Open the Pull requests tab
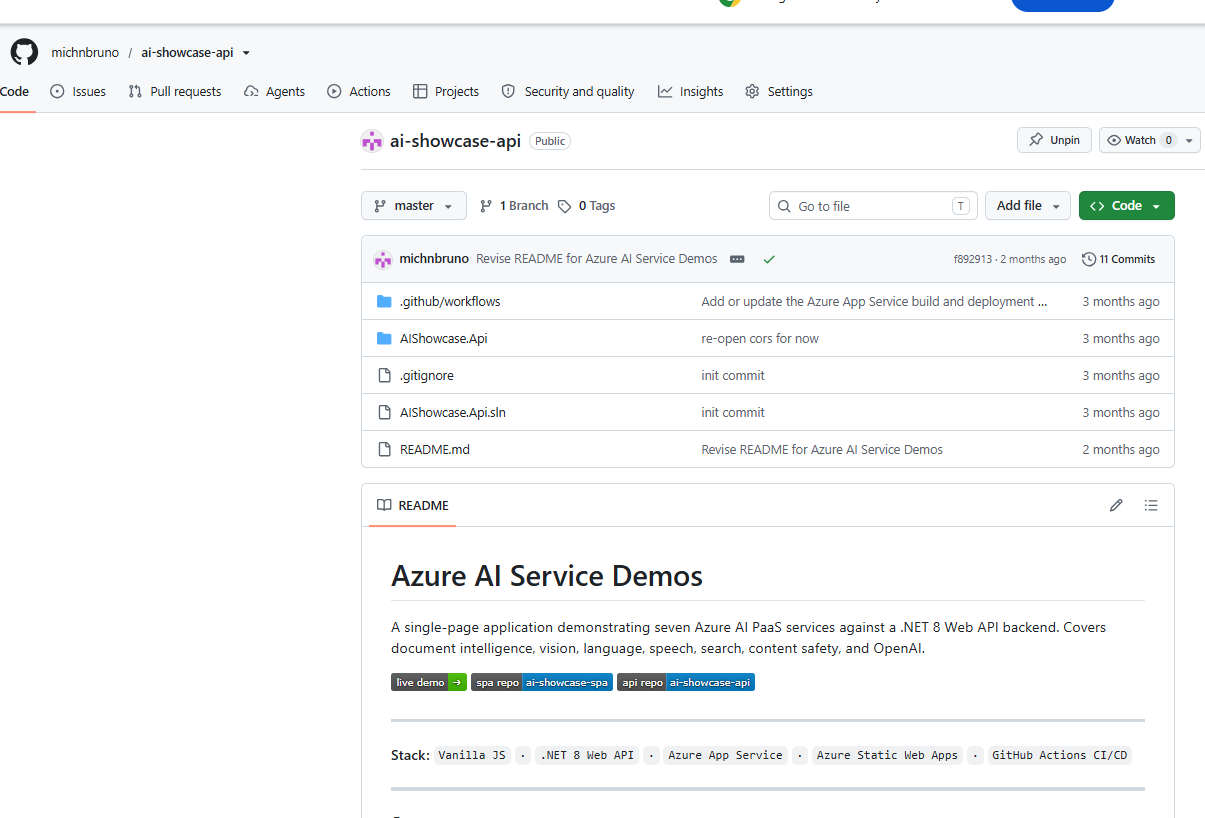This screenshot has height=818, width=1205. click(175, 91)
